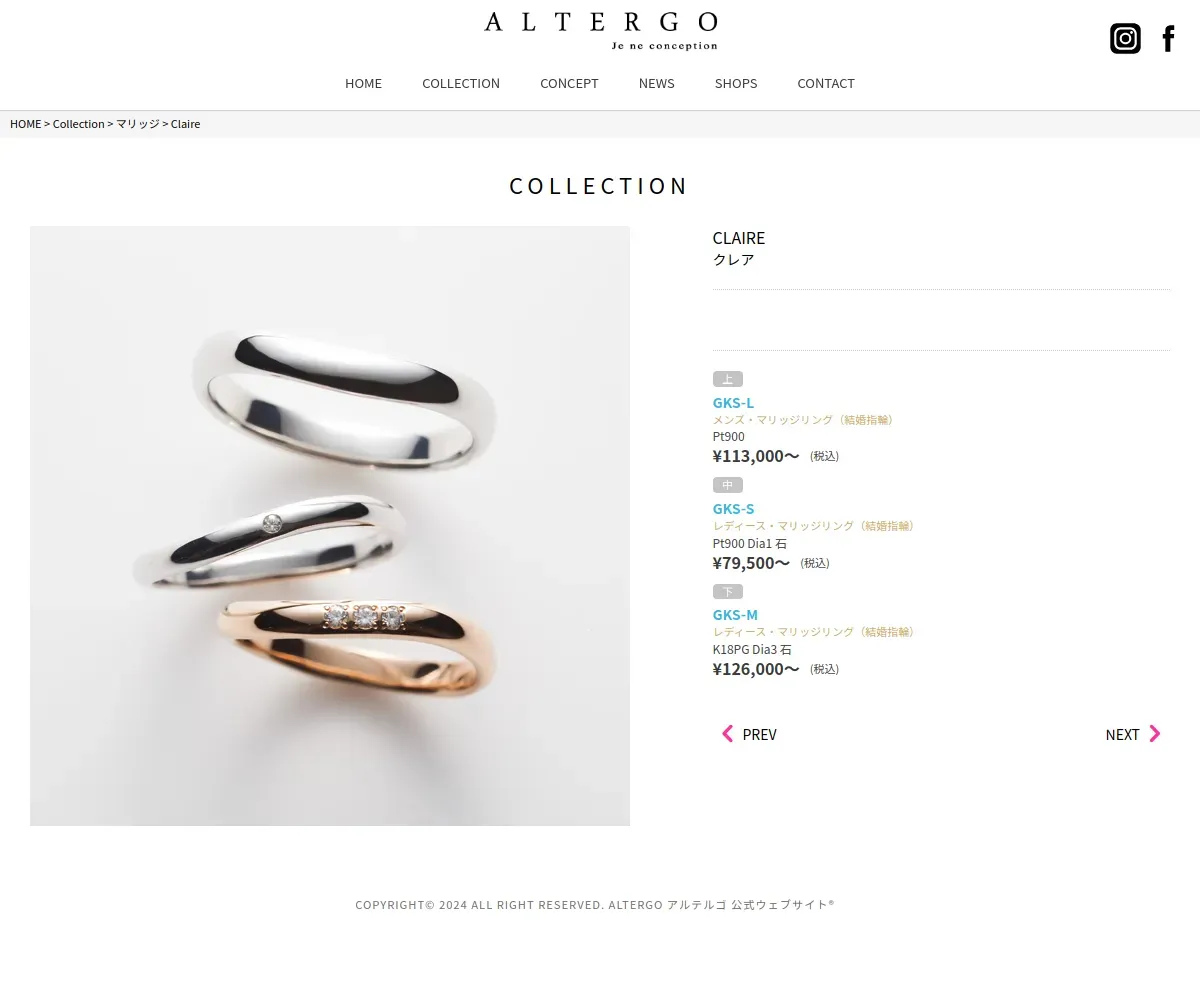
Task: Open the COLLECTION menu item
Action: click(461, 83)
